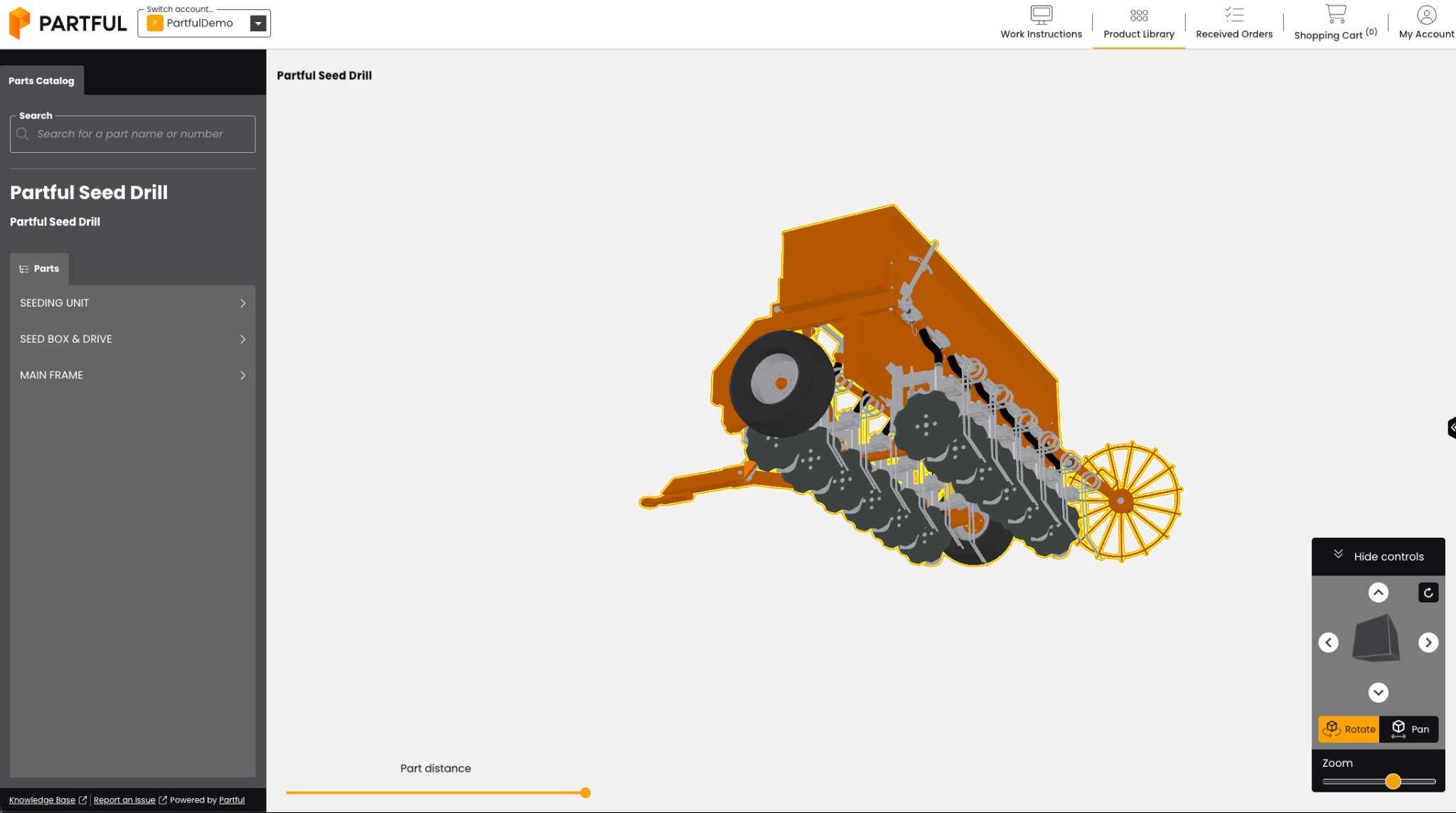Open My Account menu
The image size is (1456, 813).
tap(1426, 23)
